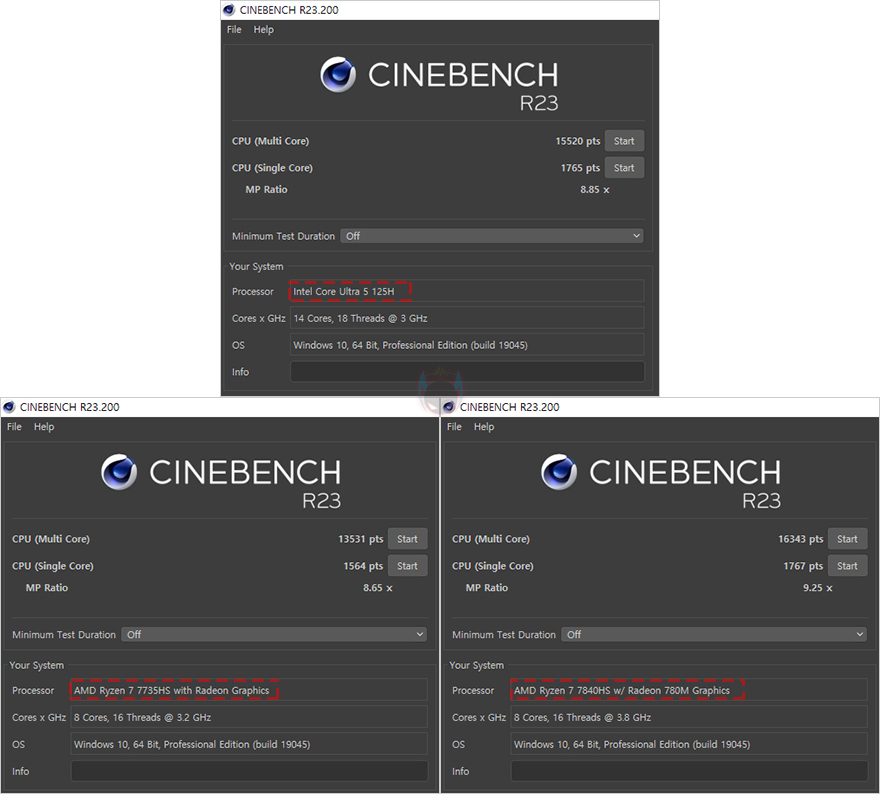
Task: Click processor field 'AMD Ryzen 7 7735HS with Radeon Graphics'
Action: pos(249,690)
